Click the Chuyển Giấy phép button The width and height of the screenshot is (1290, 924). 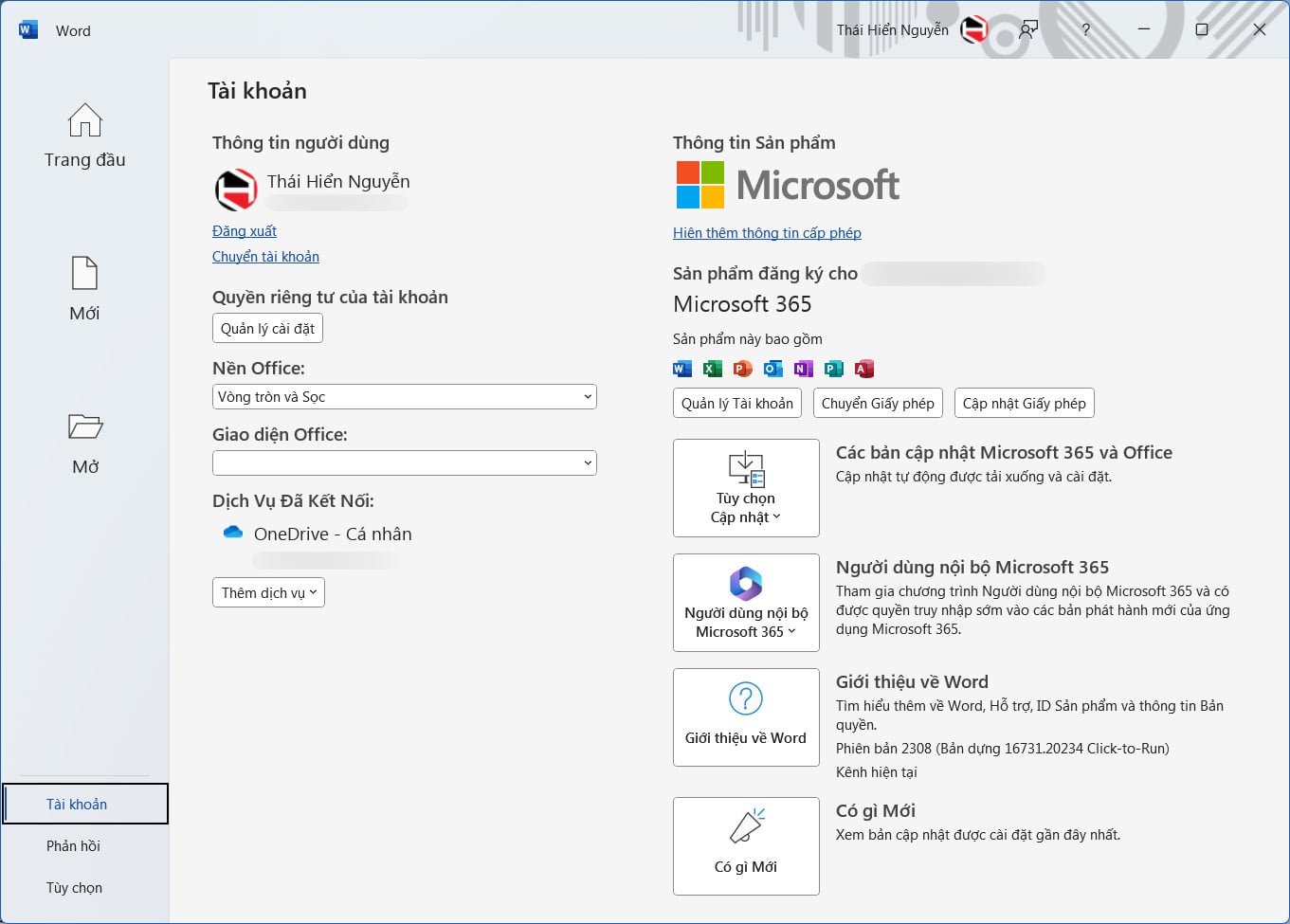click(x=878, y=403)
